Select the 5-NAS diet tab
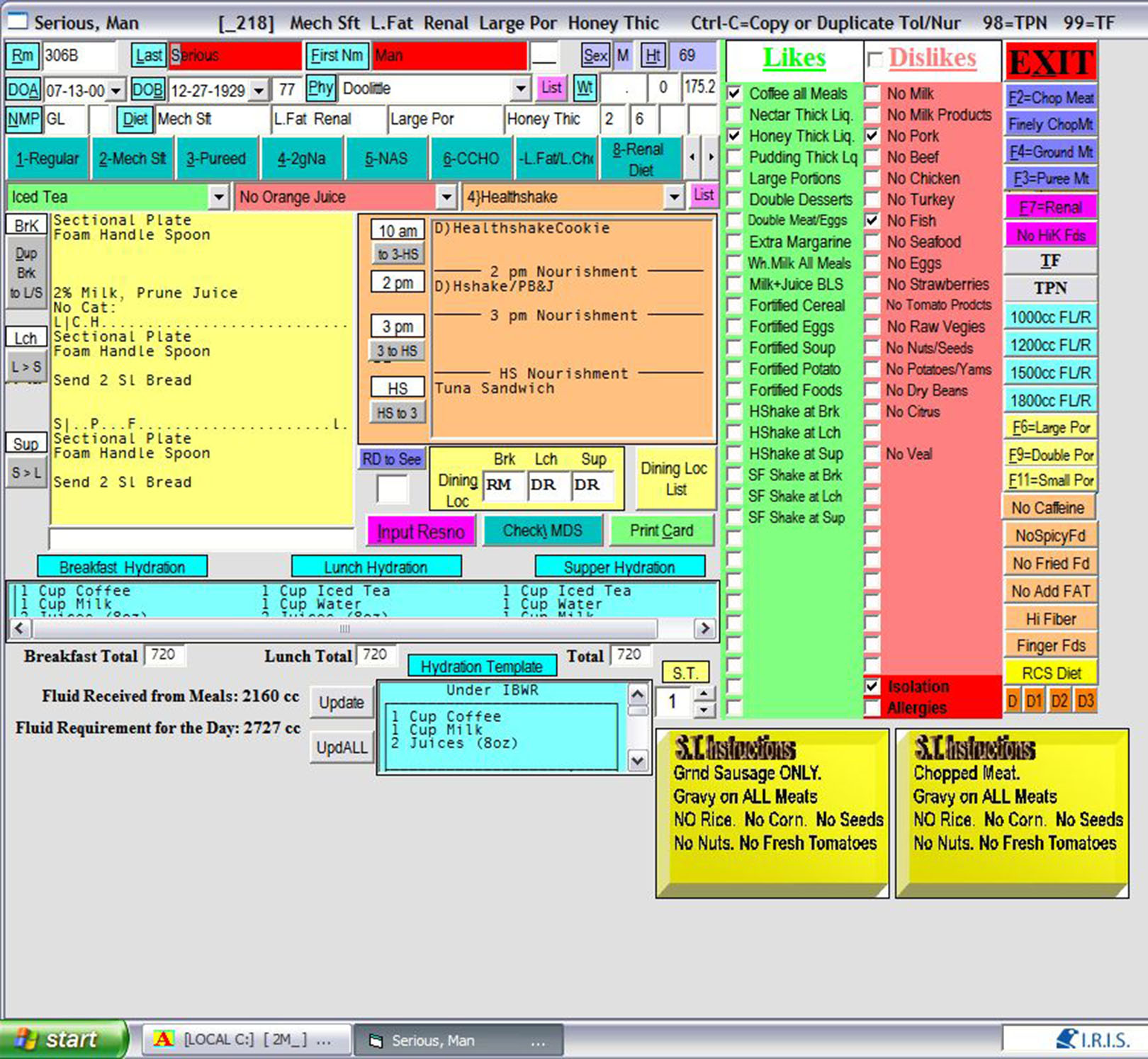The height and width of the screenshot is (1059, 1148). click(x=386, y=159)
